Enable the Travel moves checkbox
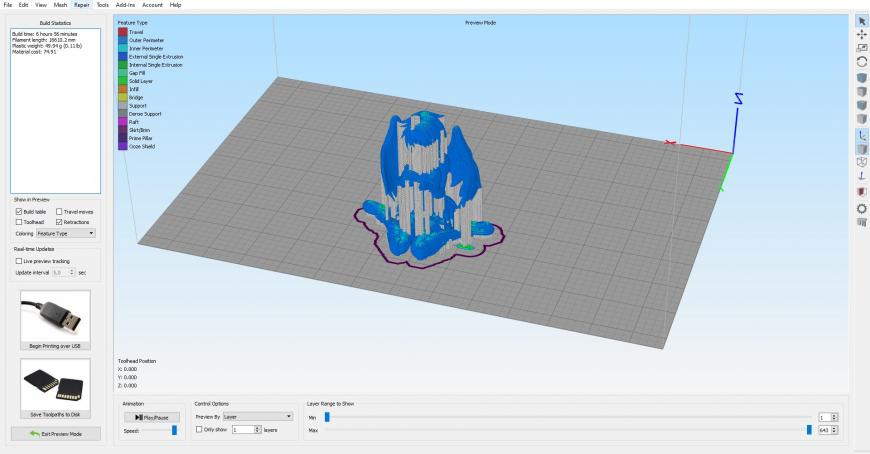The width and height of the screenshot is (870, 454). pos(59,211)
